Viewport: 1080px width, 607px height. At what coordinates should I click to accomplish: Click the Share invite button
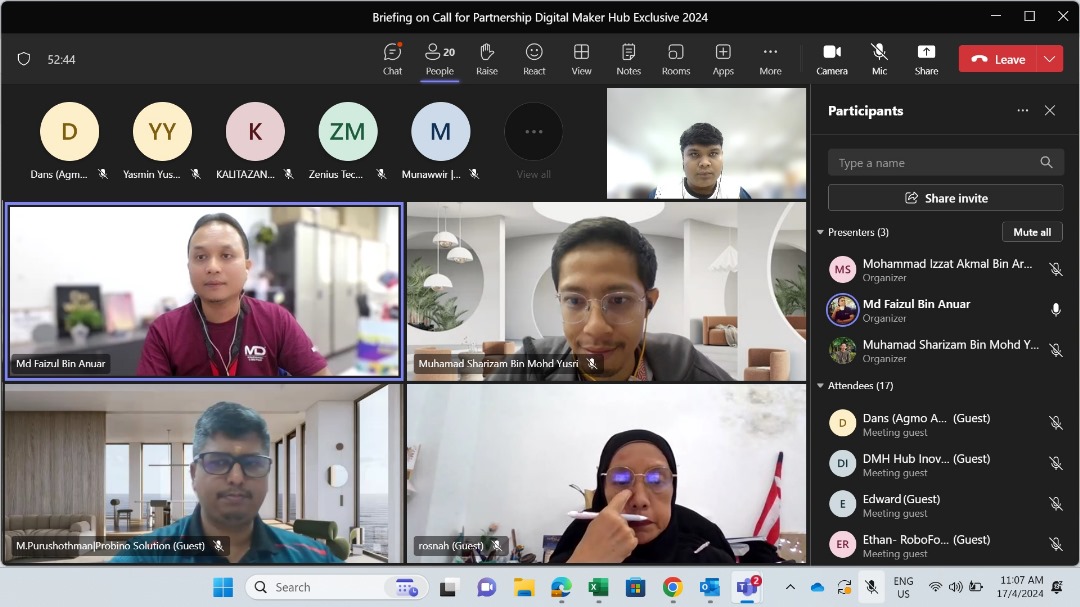click(945, 198)
